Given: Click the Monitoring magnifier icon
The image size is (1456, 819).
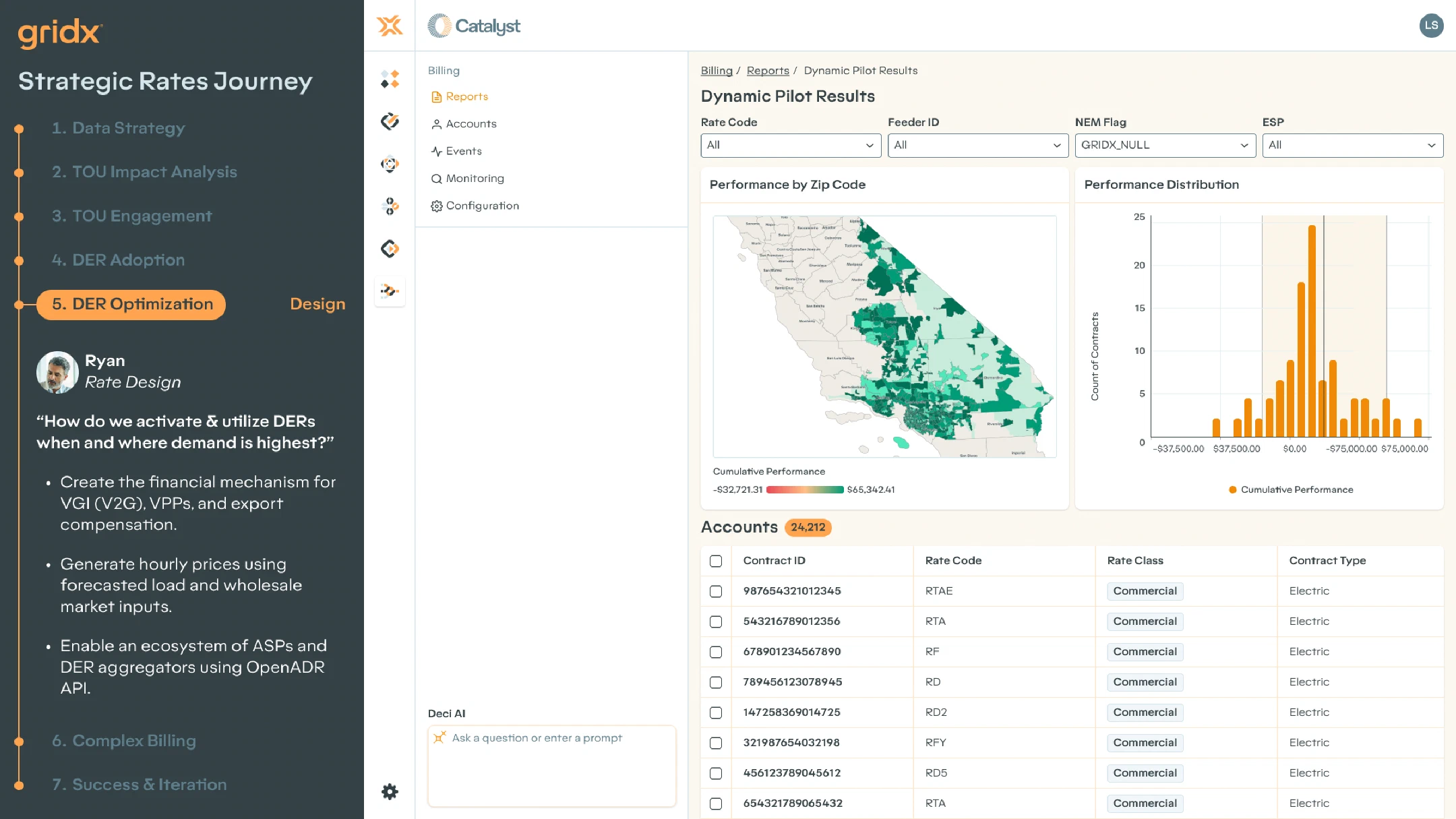Looking at the screenshot, I should click(x=436, y=179).
